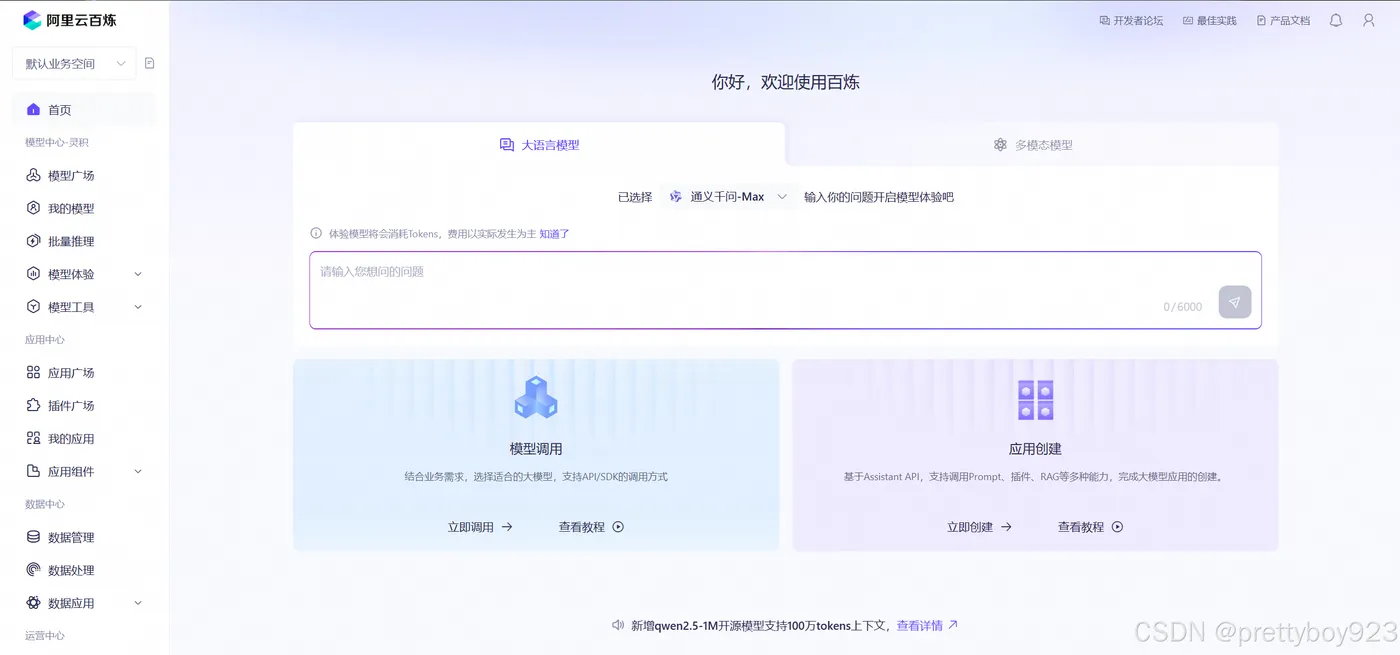Viewport: 1400px width, 655px height.
Task: Click the 数据处理 icon
Action: pos(33,571)
